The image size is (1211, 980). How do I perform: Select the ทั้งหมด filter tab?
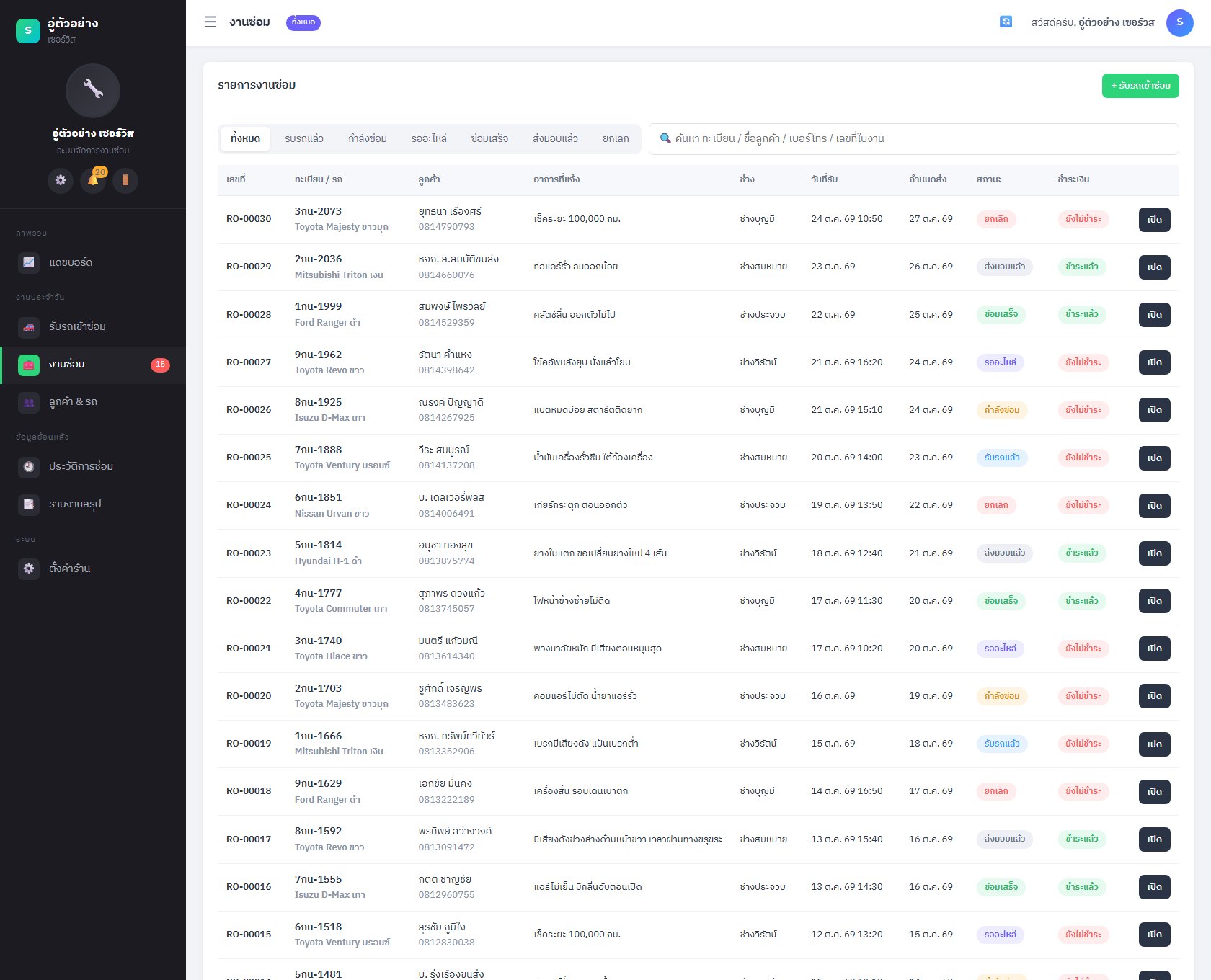point(245,139)
